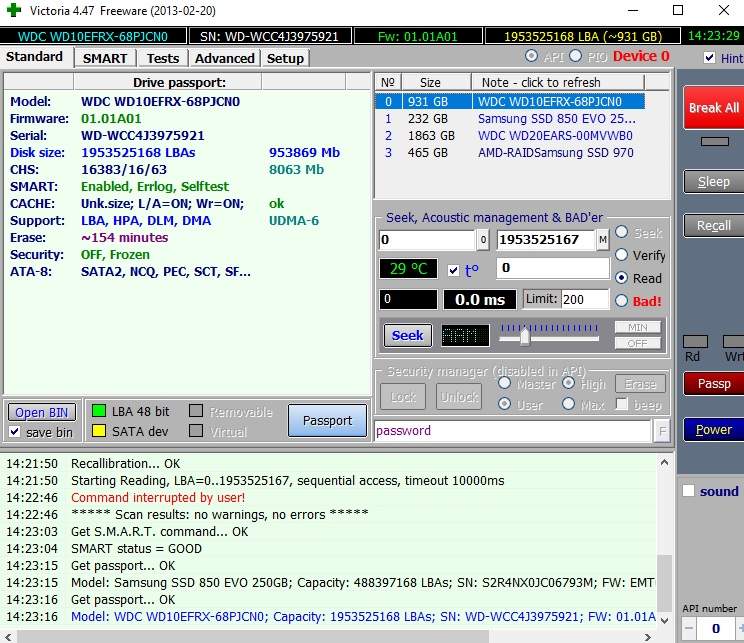The height and width of the screenshot is (643, 744).
Task: Click the Passport button
Action: click(x=327, y=420)
